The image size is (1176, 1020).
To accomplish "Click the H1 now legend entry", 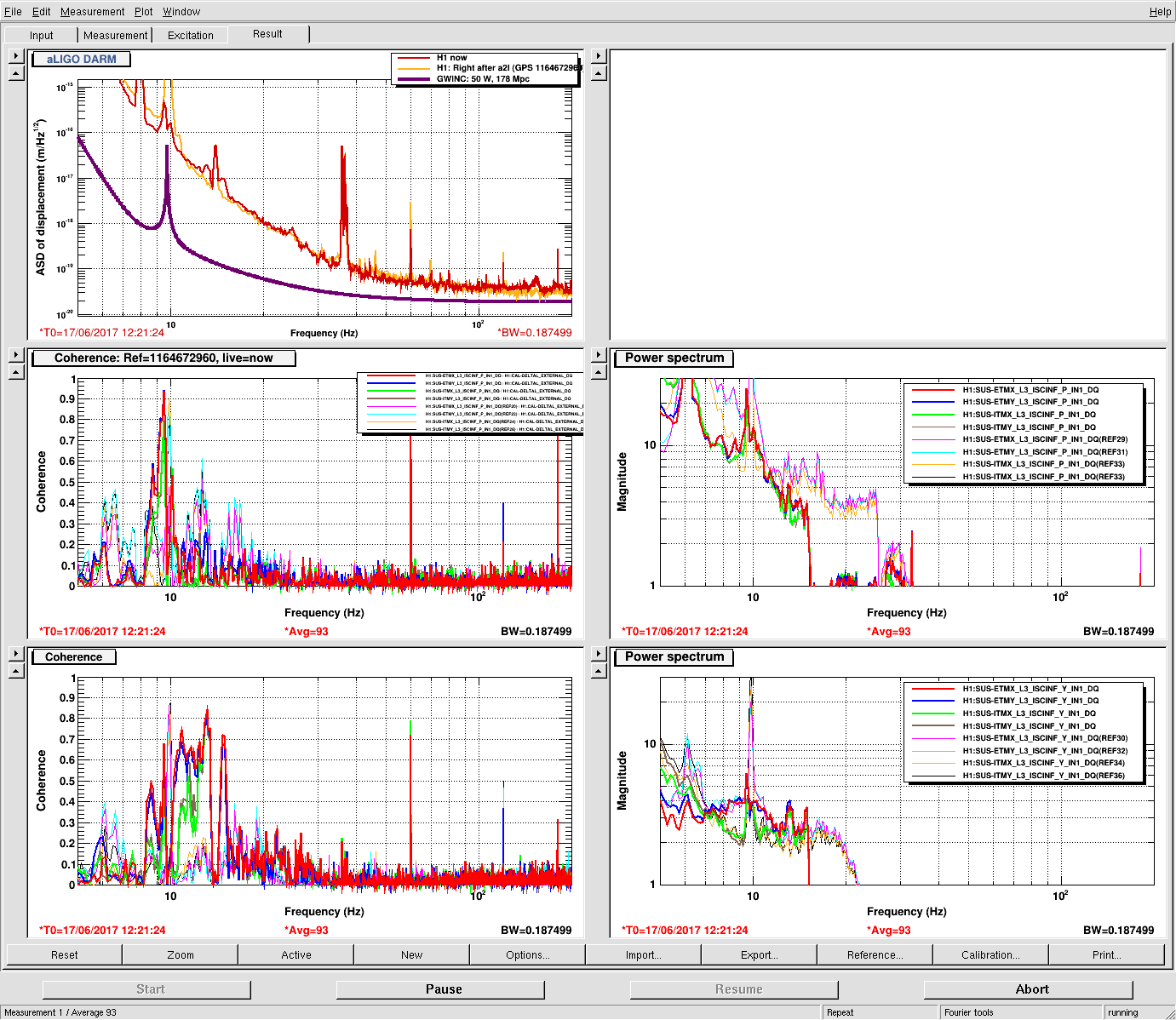I will [451, 58].
